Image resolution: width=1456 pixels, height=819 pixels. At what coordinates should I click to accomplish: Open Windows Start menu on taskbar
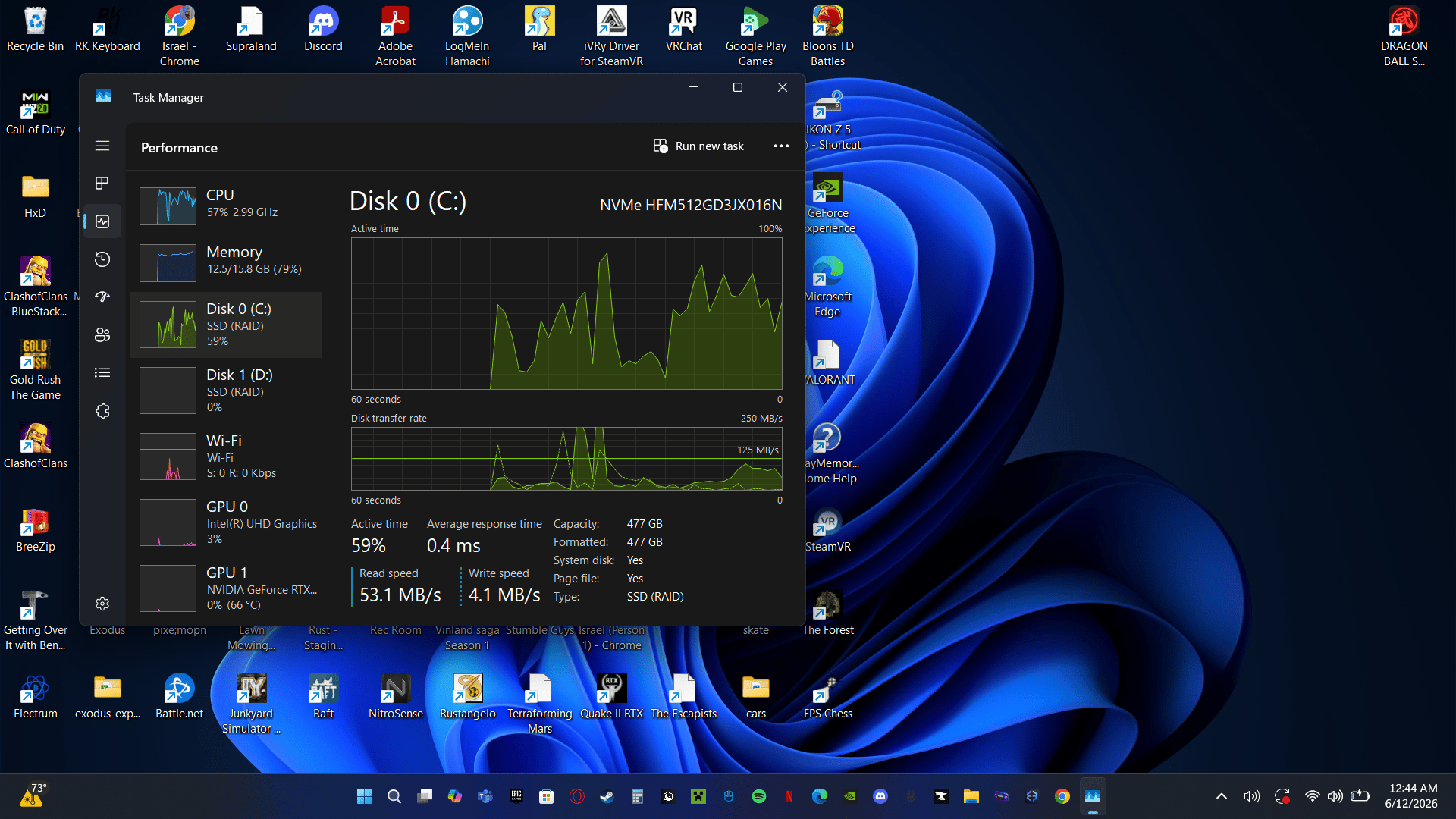point(364,796)
